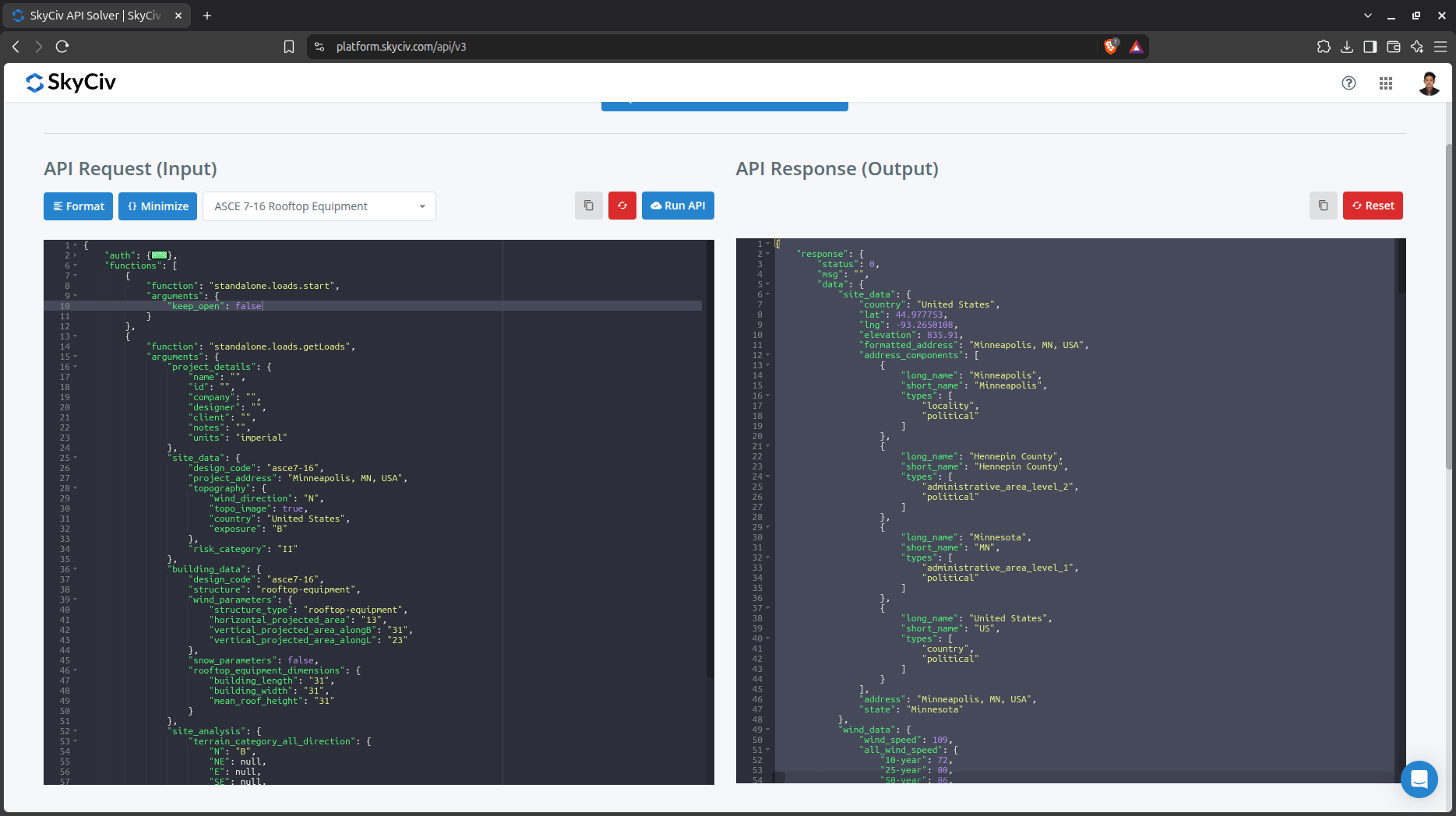1456x816 pixels.
Task: Open the Brave Wallet
Action: pyautogui.click(x=1394, y=47)
